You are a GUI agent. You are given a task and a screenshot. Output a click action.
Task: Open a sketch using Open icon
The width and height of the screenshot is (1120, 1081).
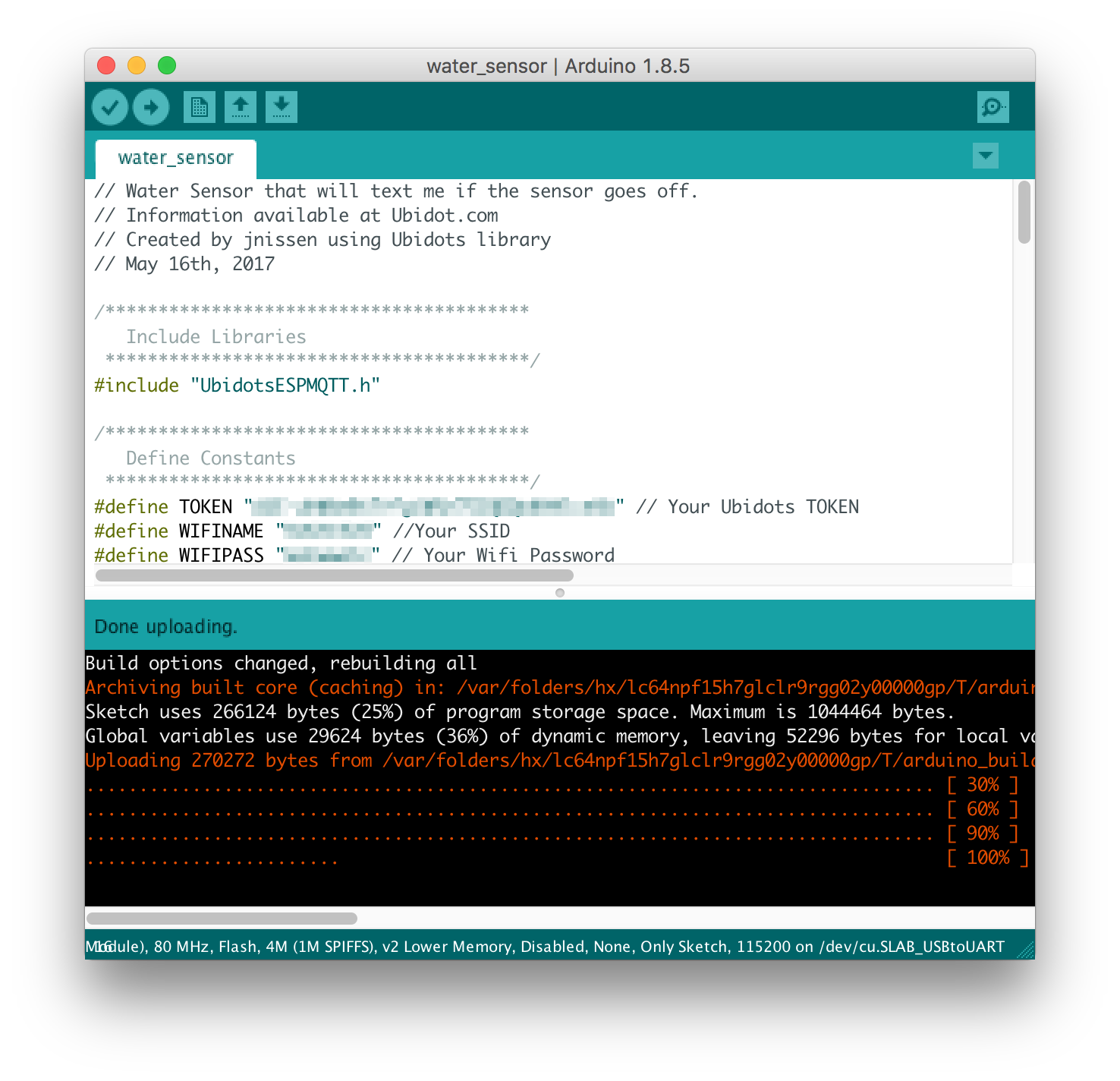[x=241, y=107]
